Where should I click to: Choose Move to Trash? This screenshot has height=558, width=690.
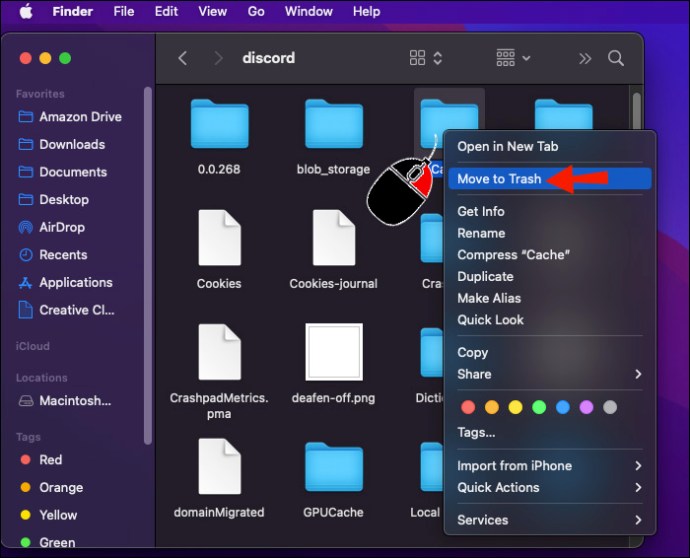click(550, 179)
